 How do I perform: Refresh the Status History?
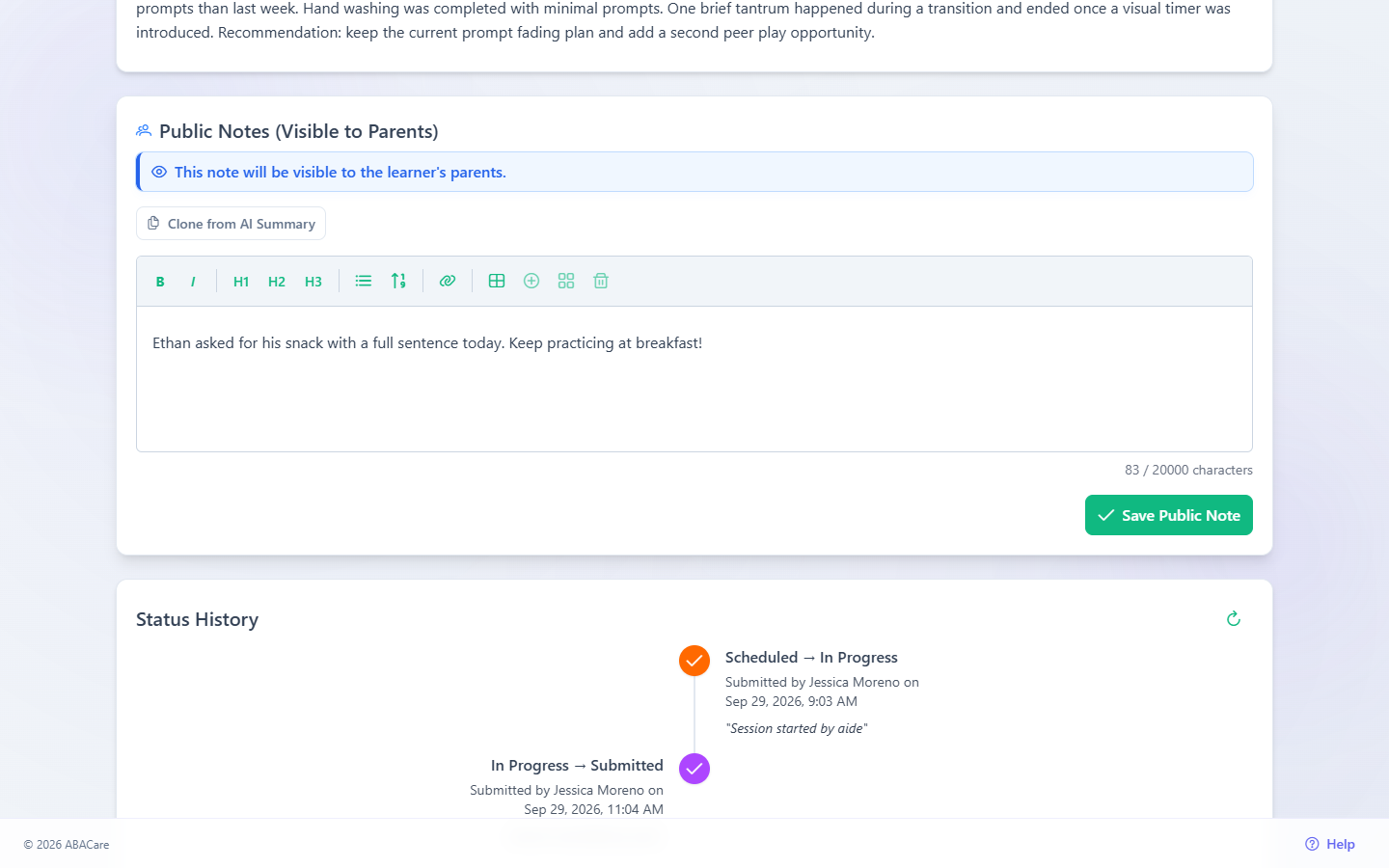[x=1233, y=619]
